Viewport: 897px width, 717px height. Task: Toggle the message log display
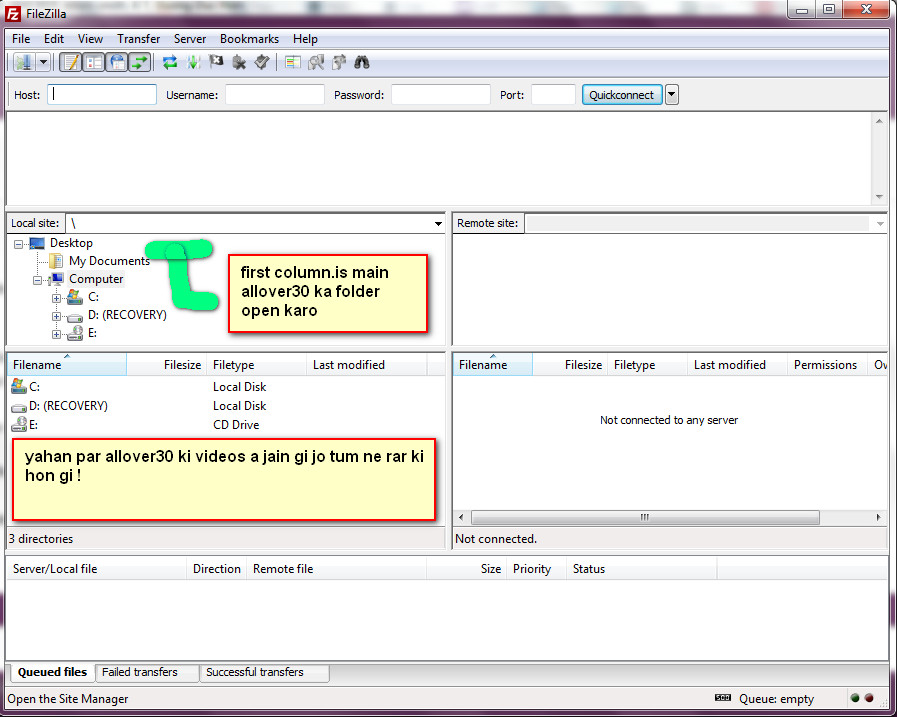71,62
